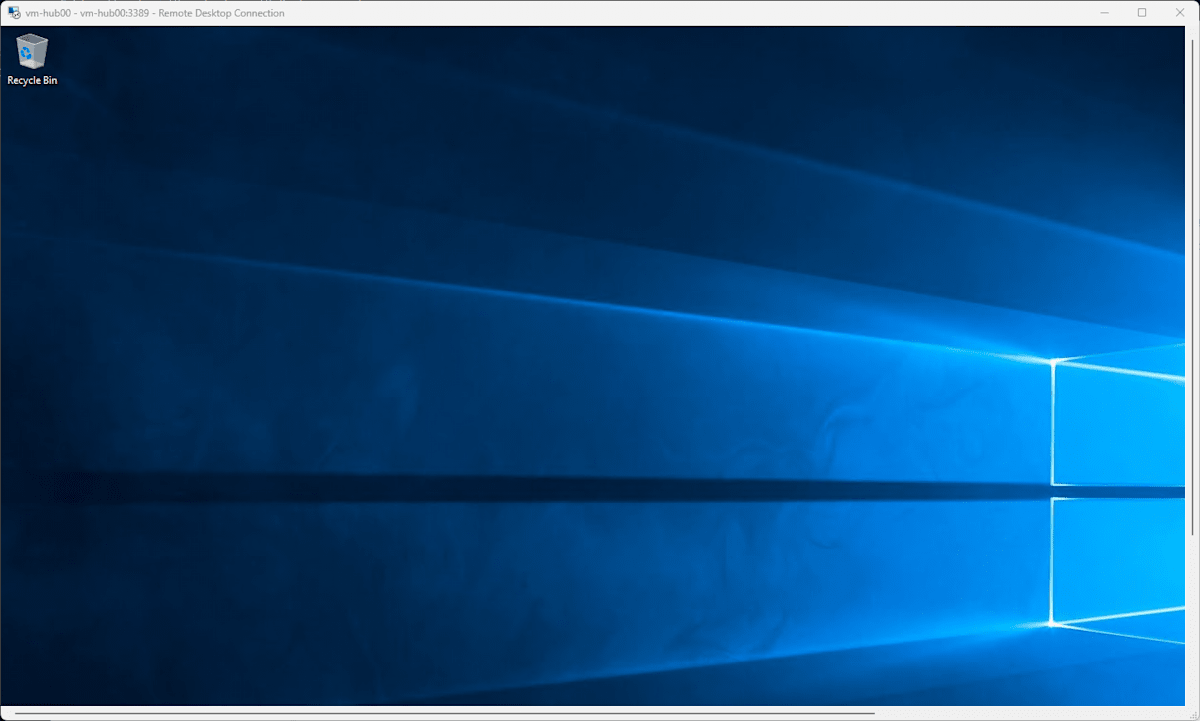
Task: Minimize the Remote Desktop Connection window
Action: 1105,13
